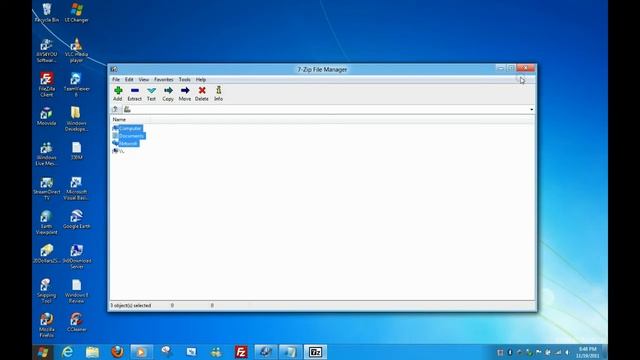Screen dimensions: 640x360
Task: Open the Favorites menu
Action: pos(164,80)
